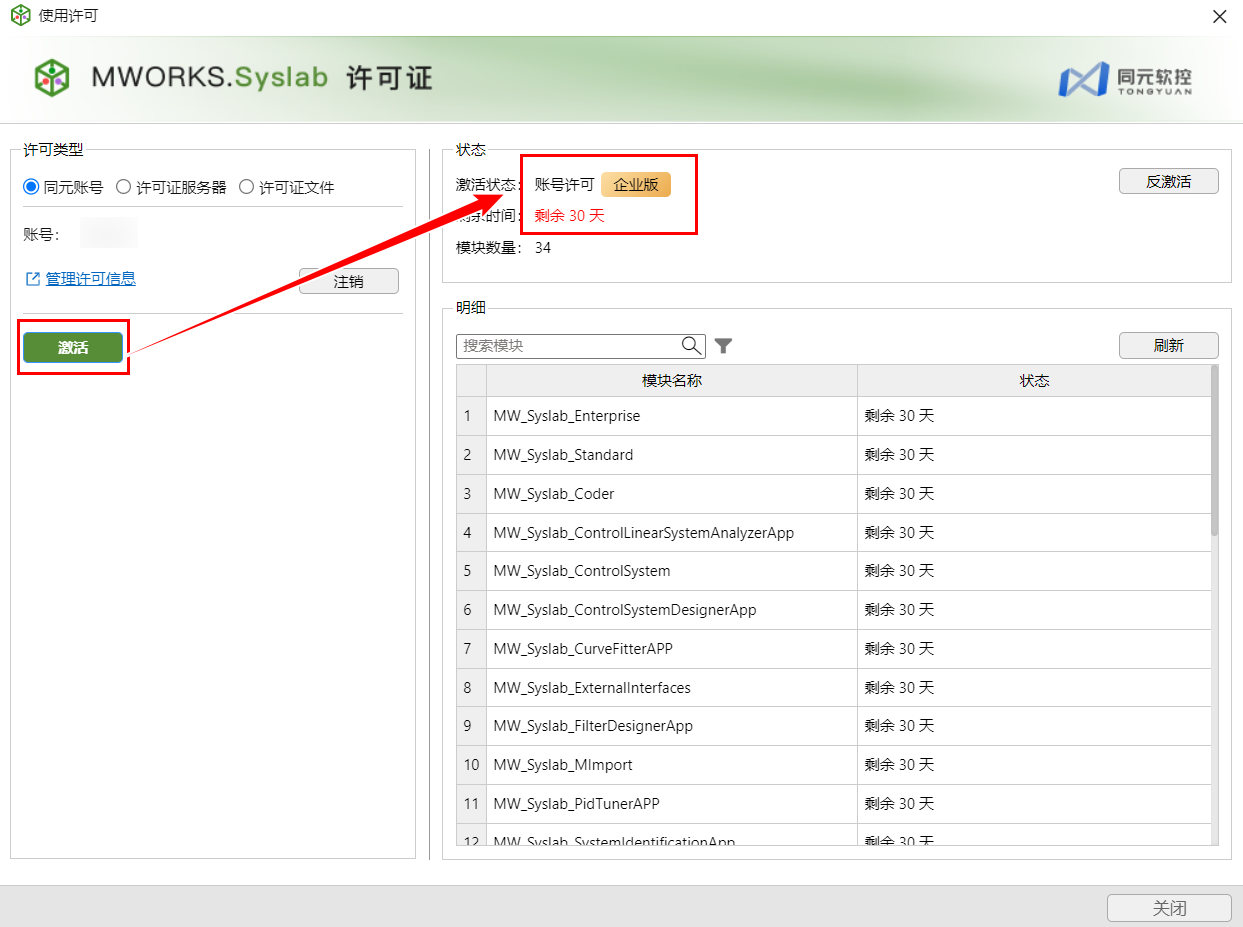Select the 许可证文件 radio option
The width and height of the screenshot is (1243, 927).
[247, 187]
